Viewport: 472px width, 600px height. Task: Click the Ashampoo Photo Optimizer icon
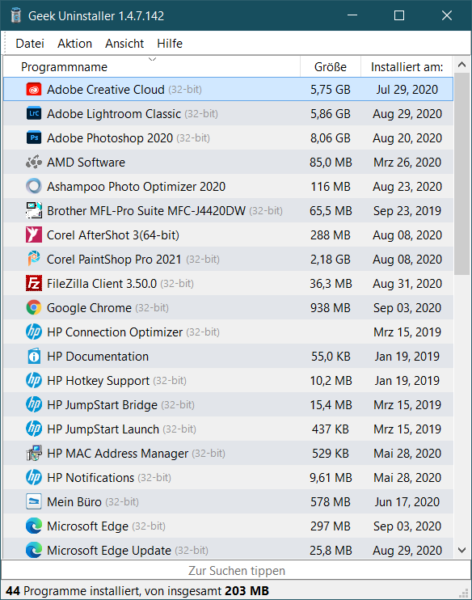[34, 186]
